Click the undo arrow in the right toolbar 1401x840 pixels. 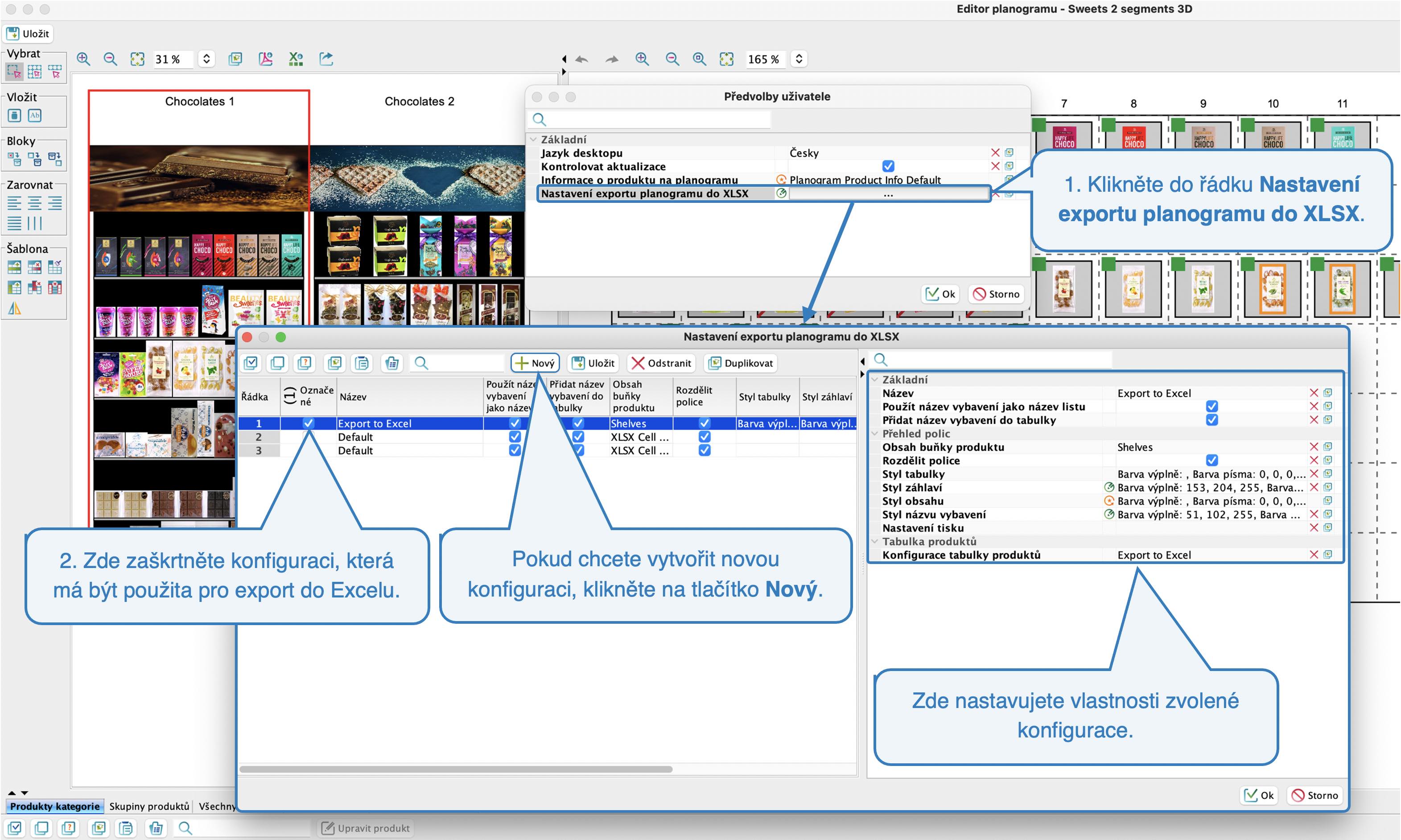581,59
